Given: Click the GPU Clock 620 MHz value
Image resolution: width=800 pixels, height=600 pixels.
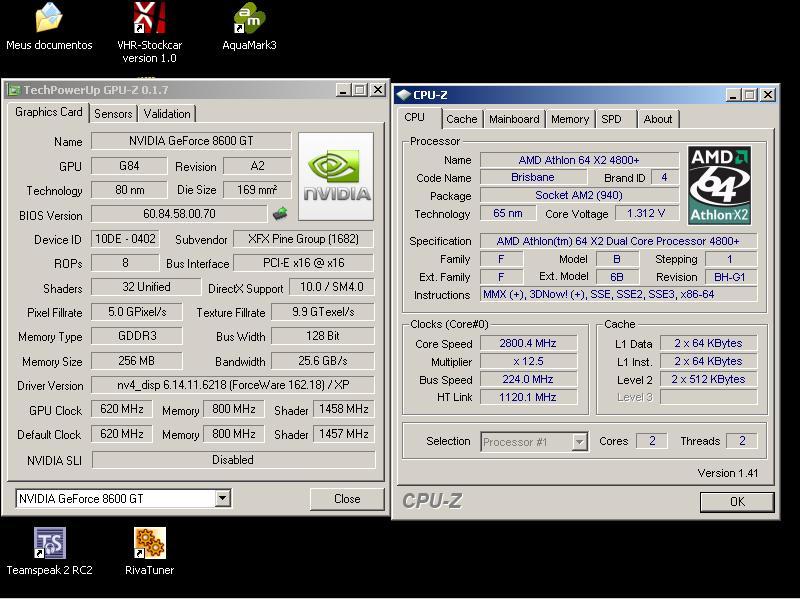Looking at the screenshot, I should 121,409.
